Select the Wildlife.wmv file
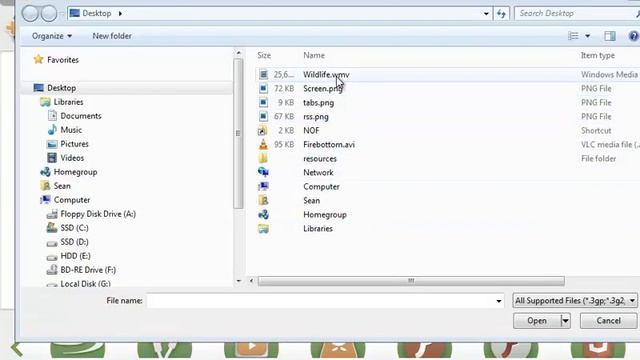This screenshot has height=360, width=640. pos(326,75)
